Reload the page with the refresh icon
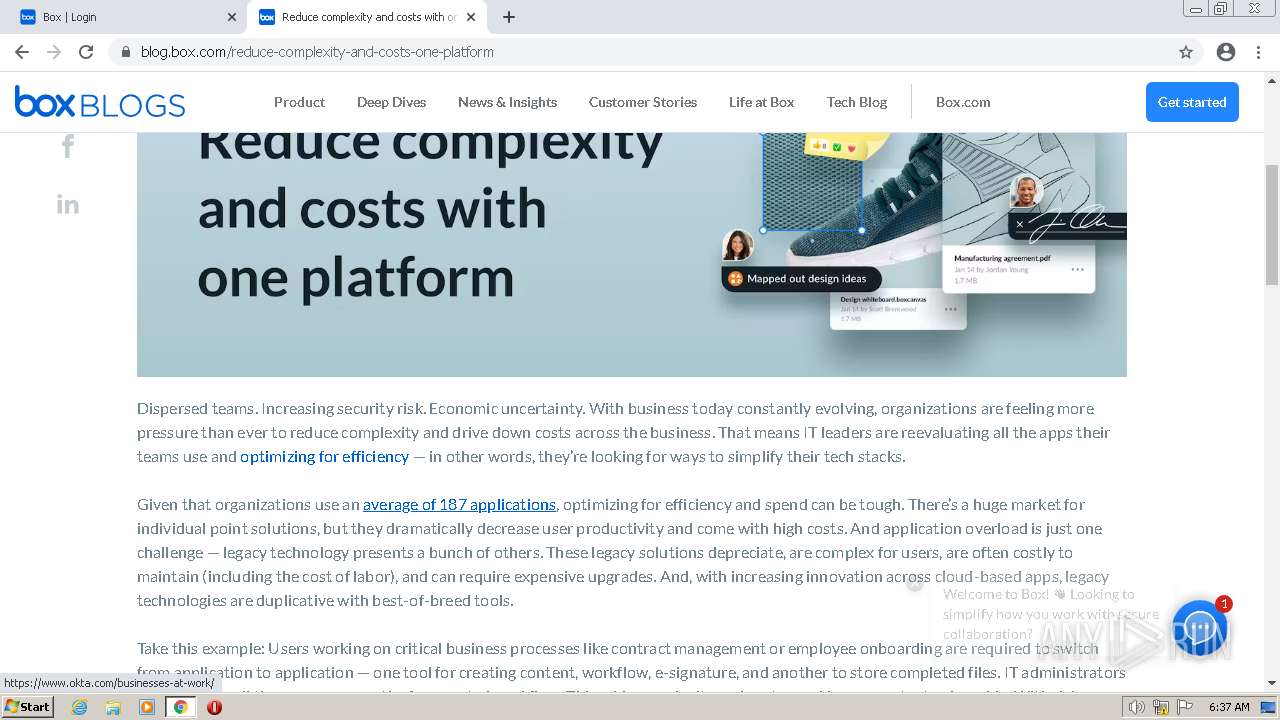 (x=86, y=52)
